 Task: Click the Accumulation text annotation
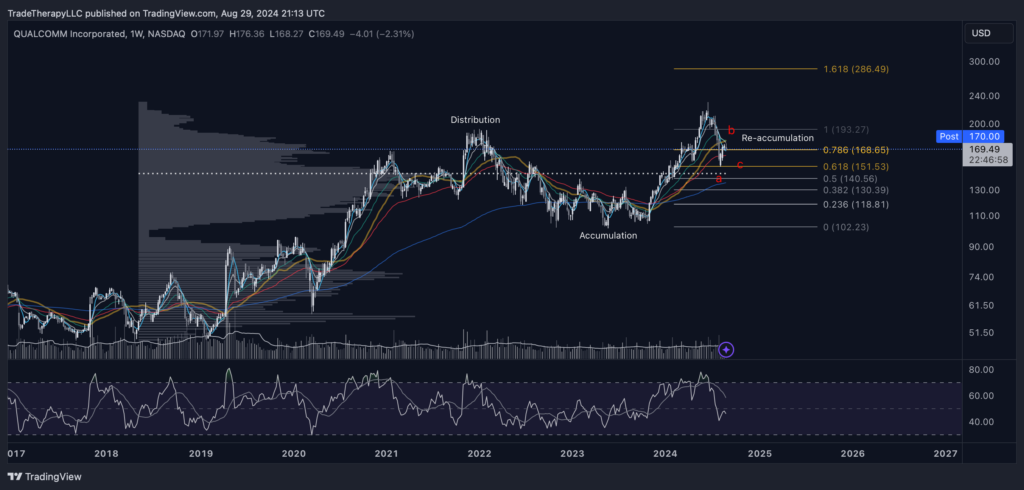coord(608,236)
